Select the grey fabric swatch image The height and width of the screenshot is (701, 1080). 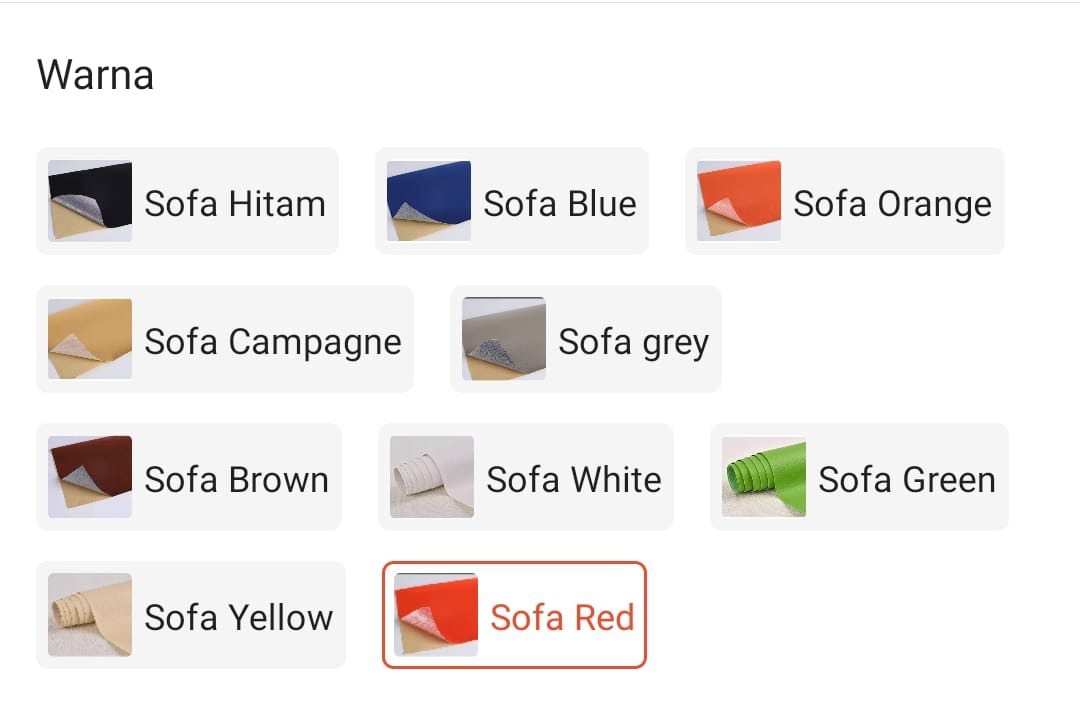click(x=504, y=339)
